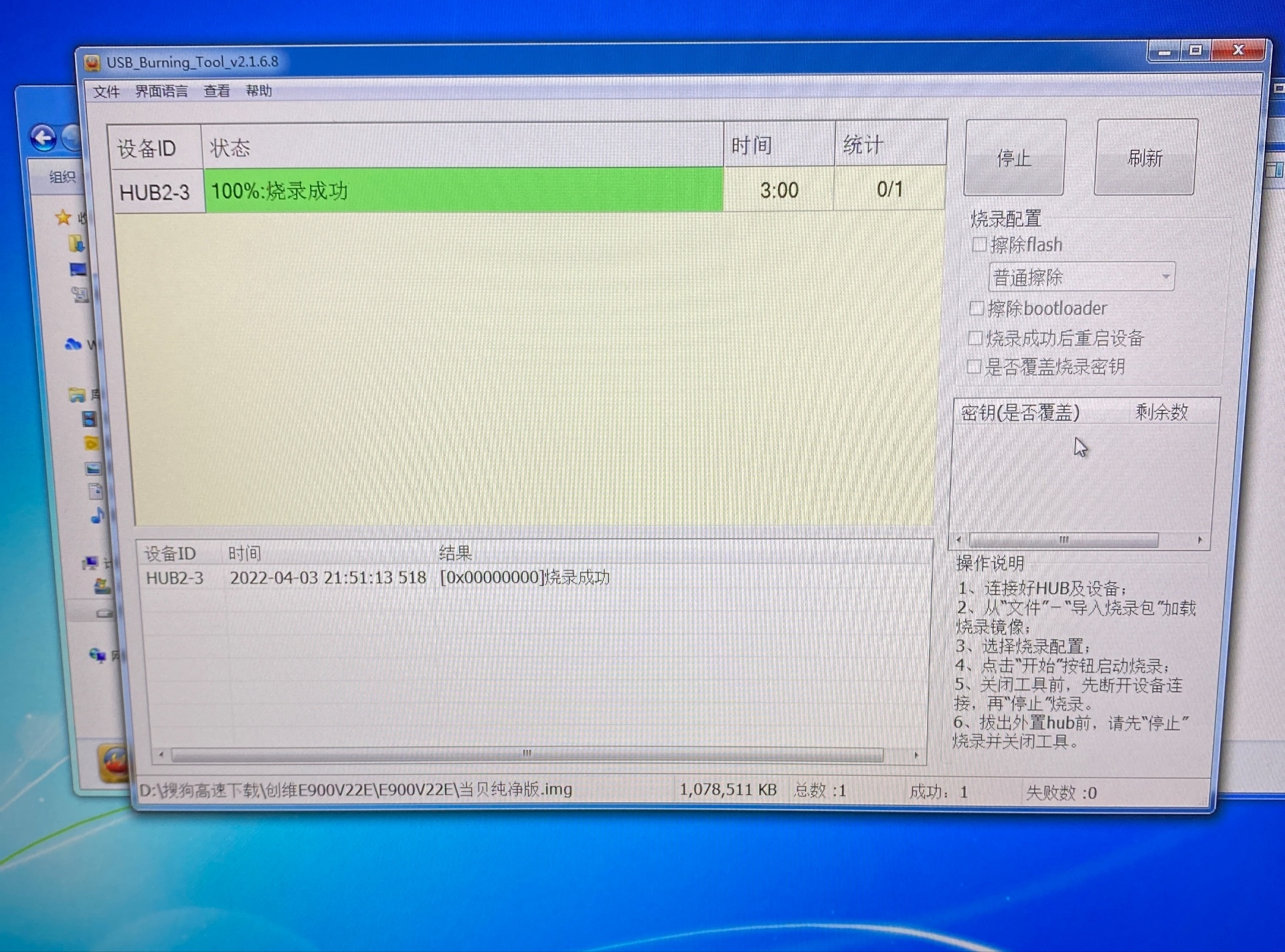
Task: Click the 3:00 time cell
Action: (779, 190)
